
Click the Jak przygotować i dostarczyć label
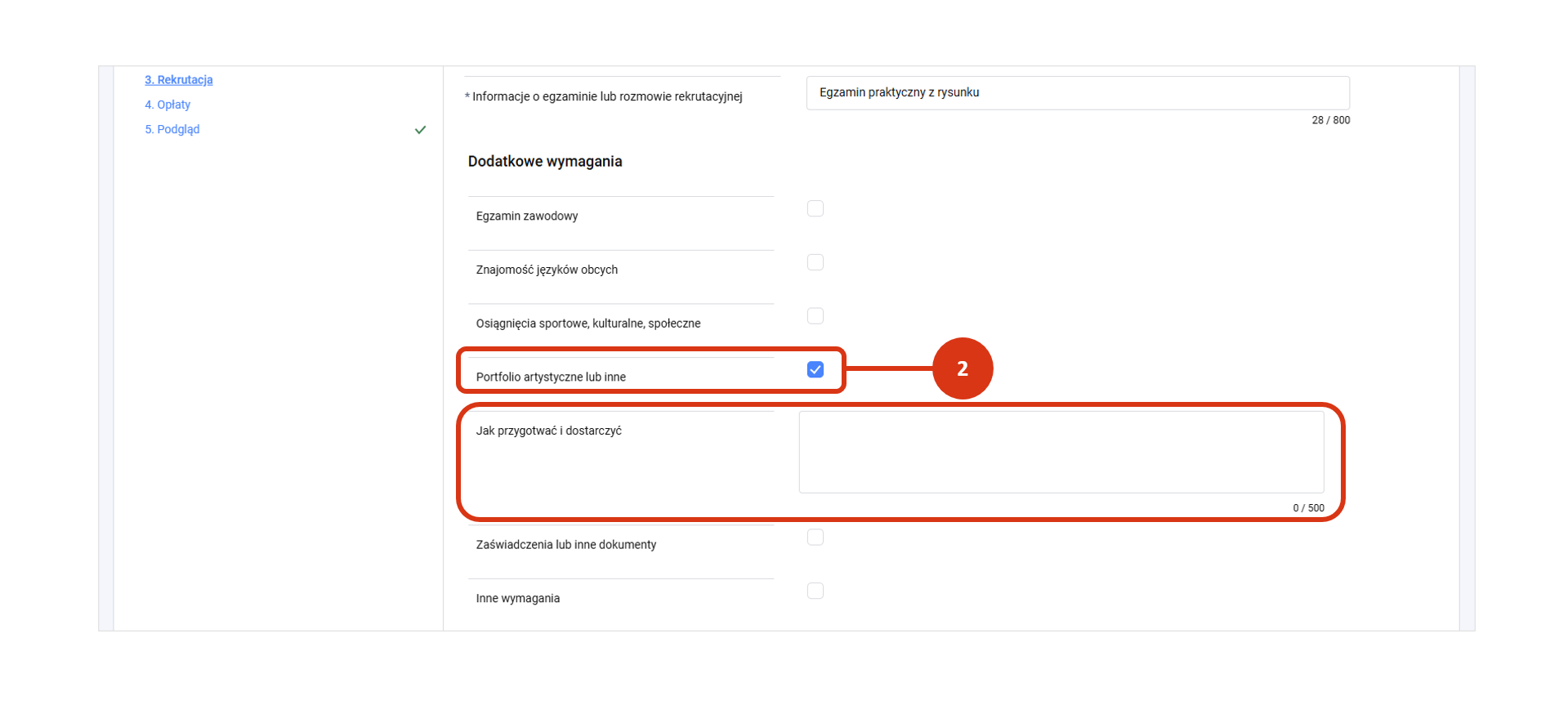[x=549, y=431]
